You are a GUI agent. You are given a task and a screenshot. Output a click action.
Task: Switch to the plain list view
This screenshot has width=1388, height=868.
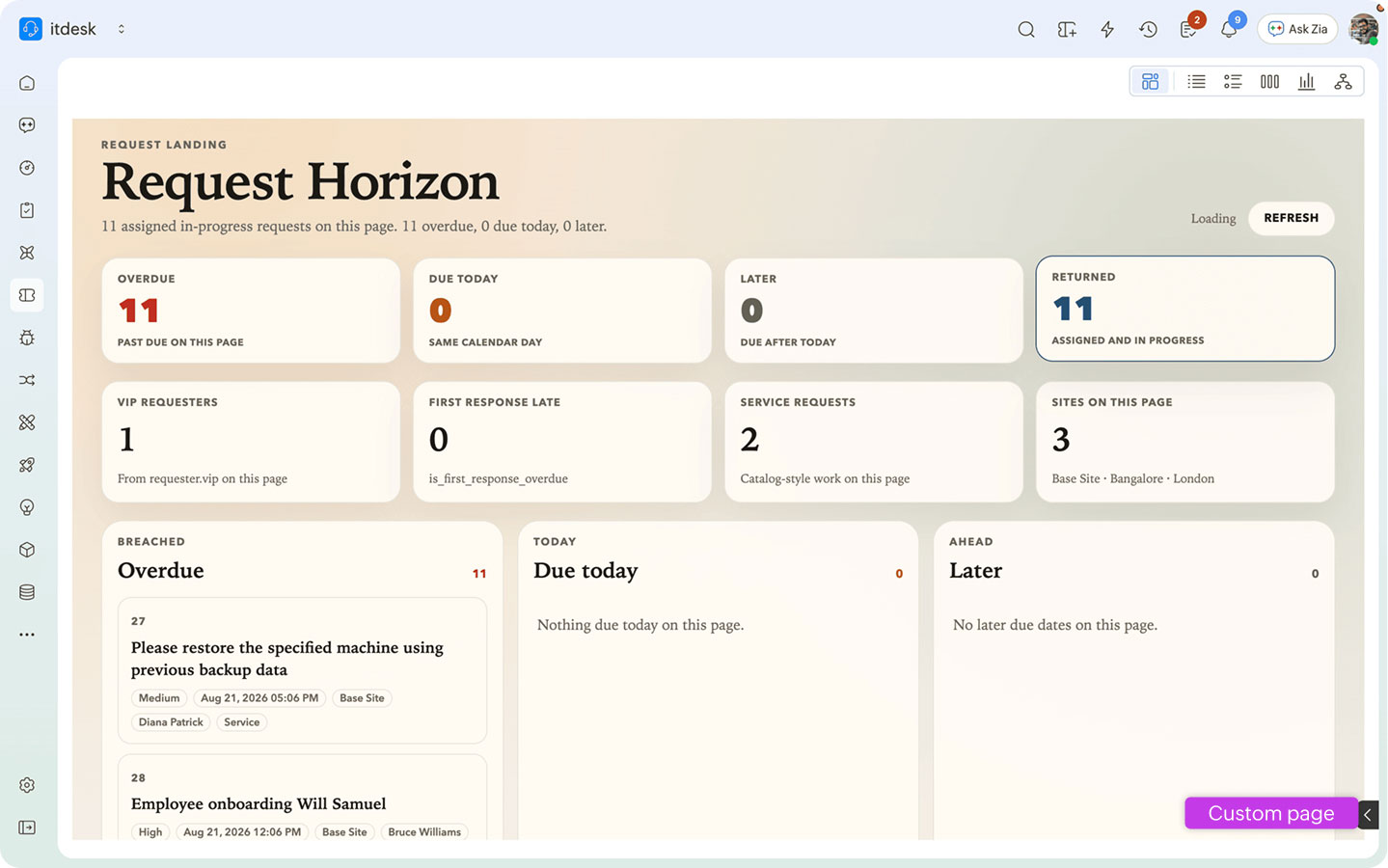click(1196, 82)
